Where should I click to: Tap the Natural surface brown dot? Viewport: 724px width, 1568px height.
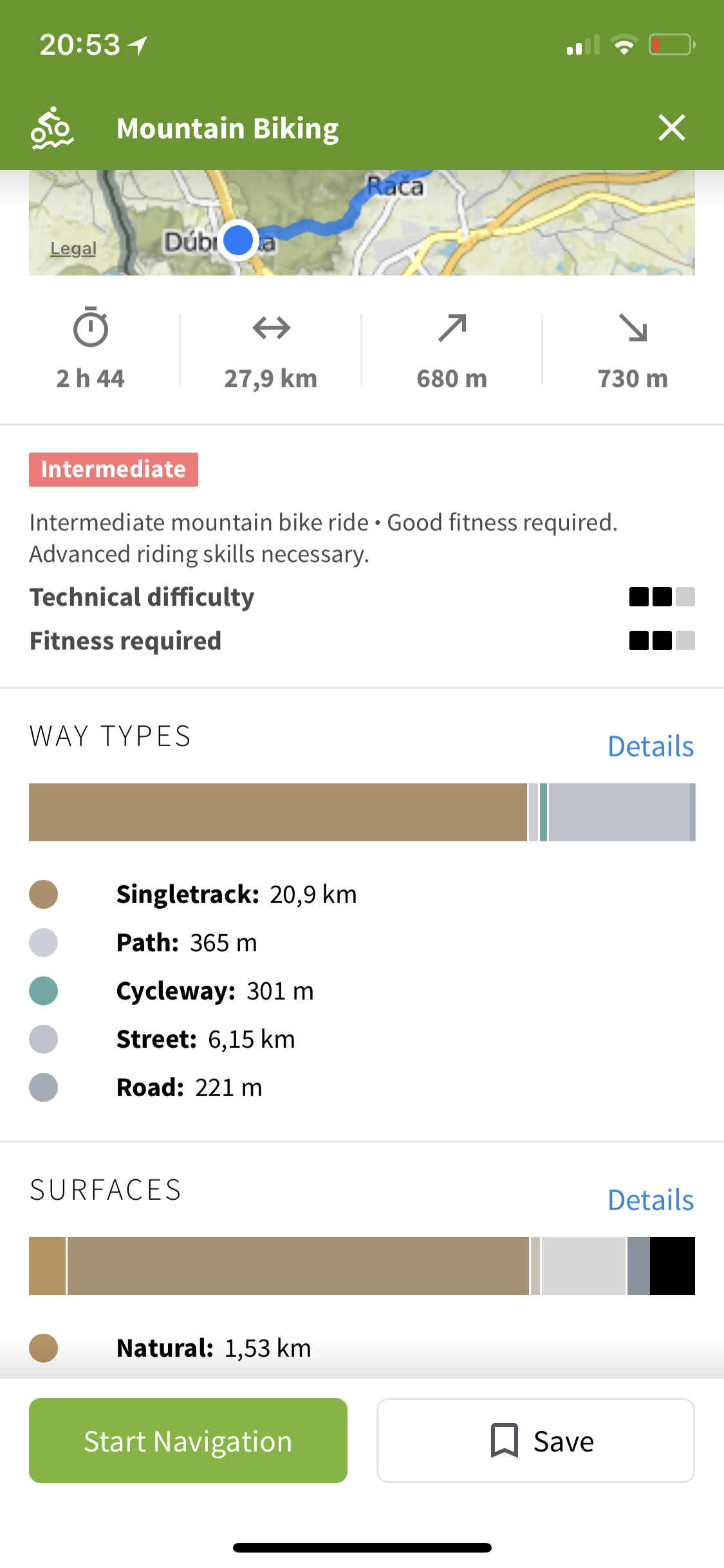coord(44,1348)
